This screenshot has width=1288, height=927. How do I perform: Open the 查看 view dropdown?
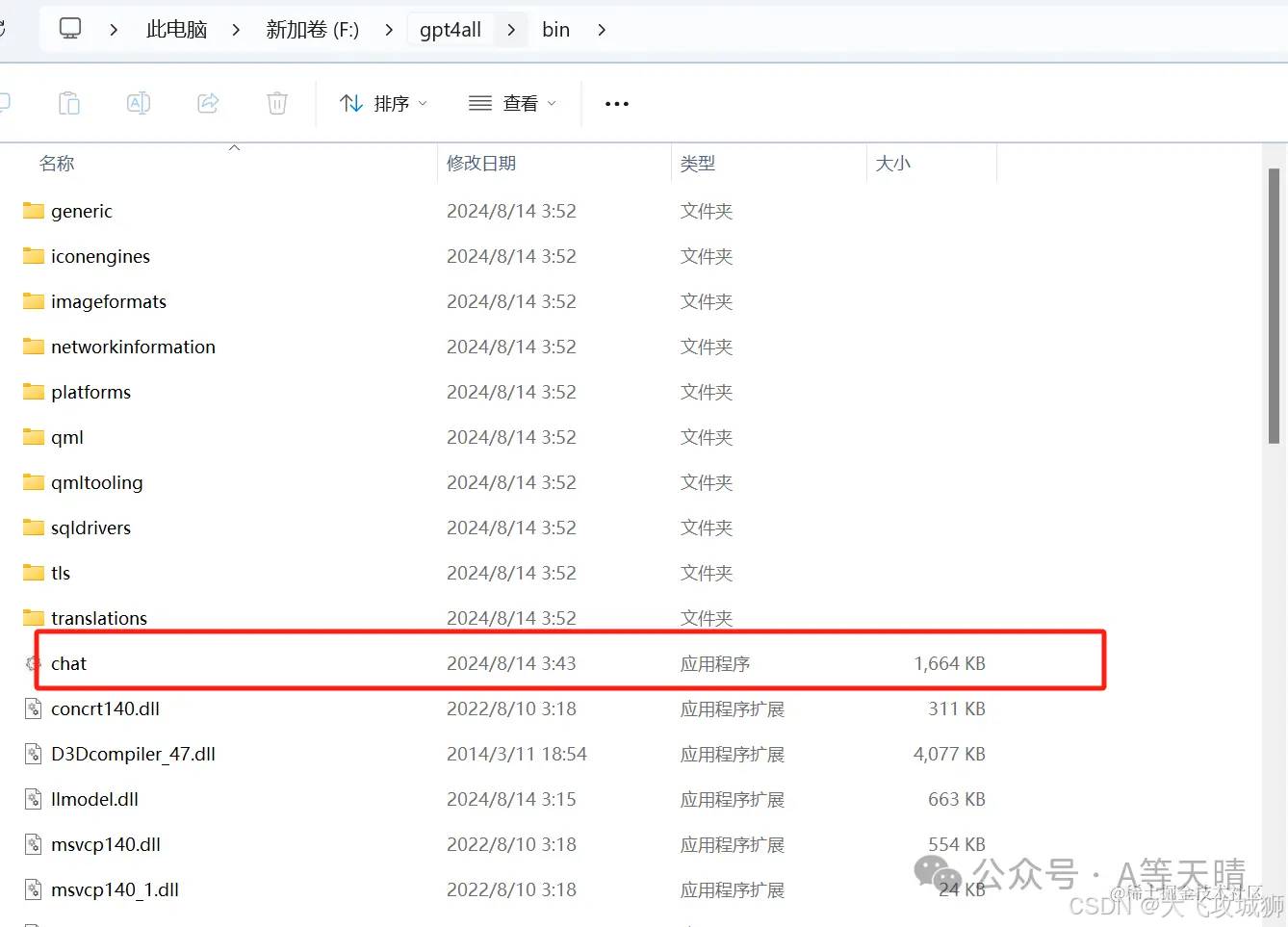(512, 103)
